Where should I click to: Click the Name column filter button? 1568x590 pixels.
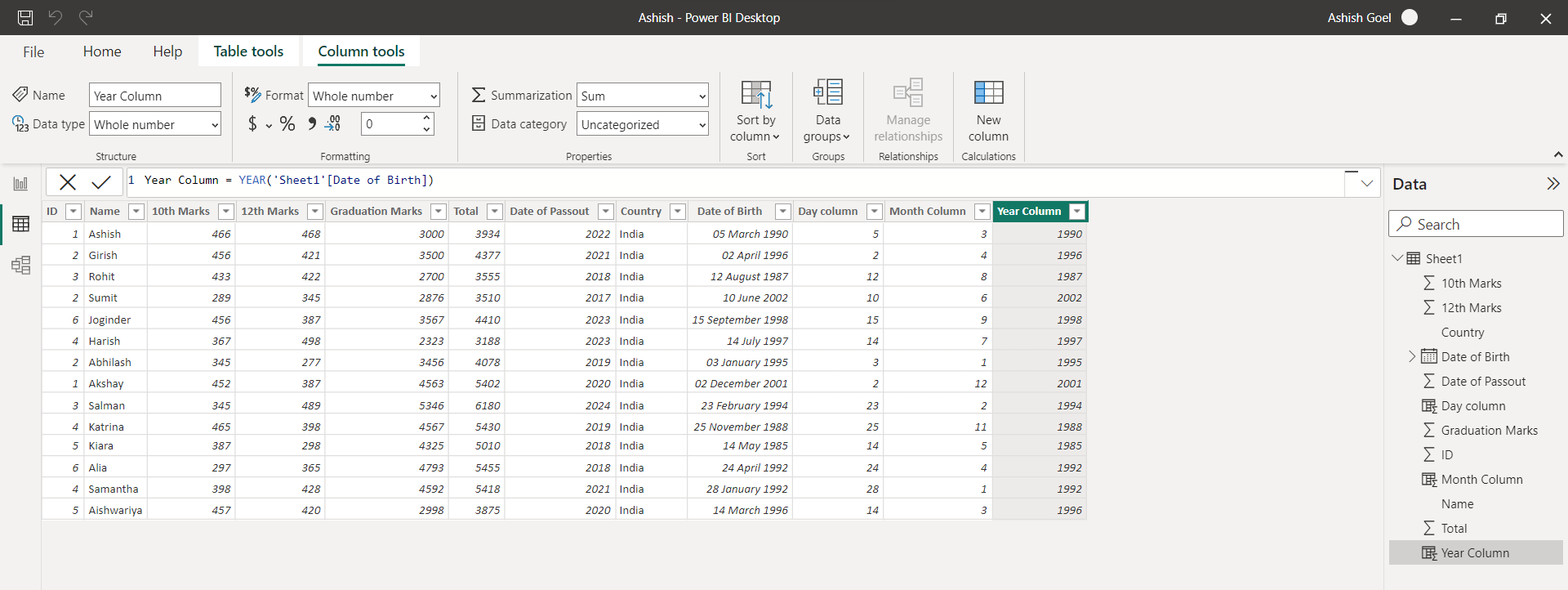pyautogui.click(x=136, y=212)
